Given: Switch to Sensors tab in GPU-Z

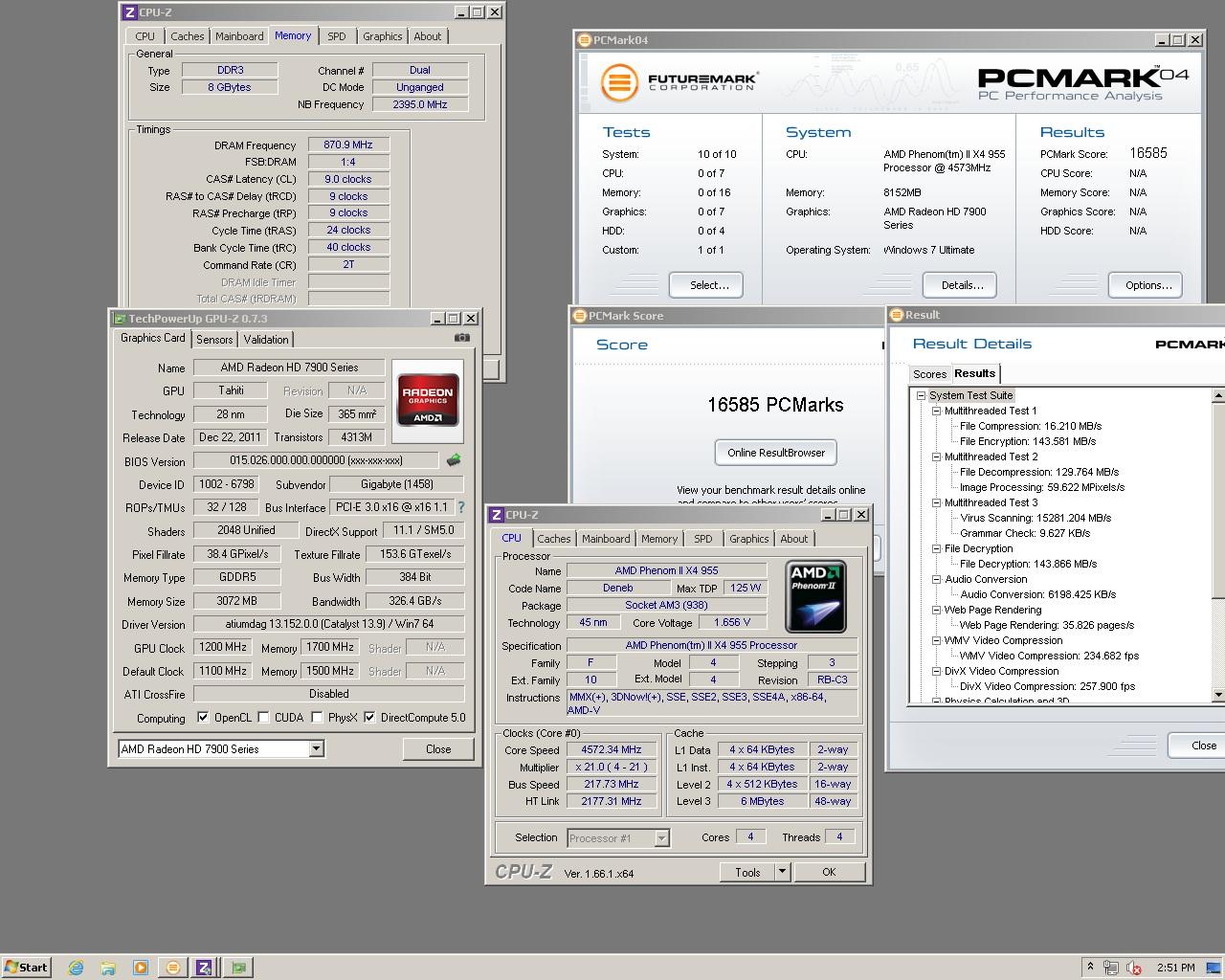Looking at the screenshot, I should (x=214, y=340).
